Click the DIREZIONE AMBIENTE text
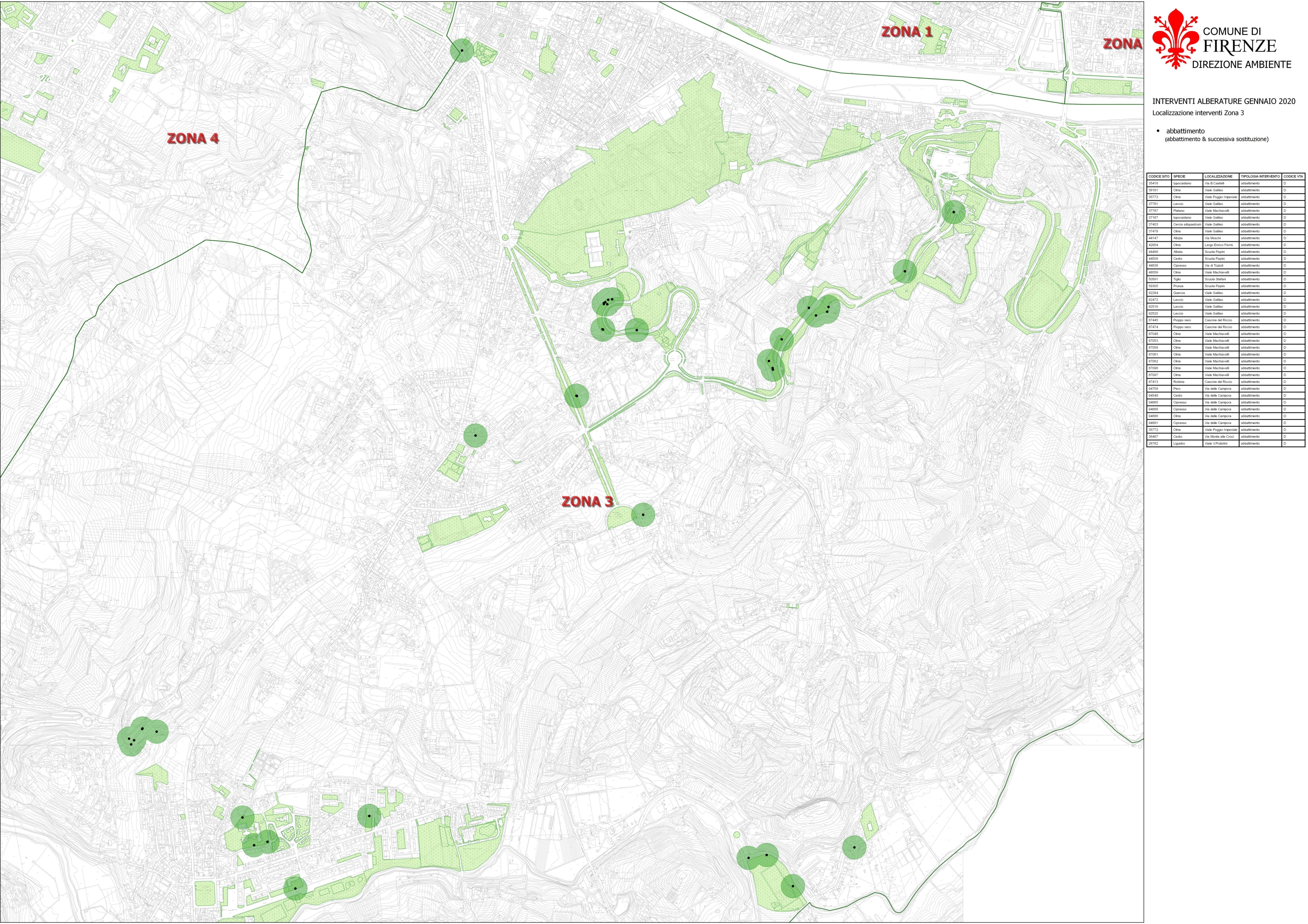The width and height of the screenshot is (1308, 924). (x=1241, y=64)
